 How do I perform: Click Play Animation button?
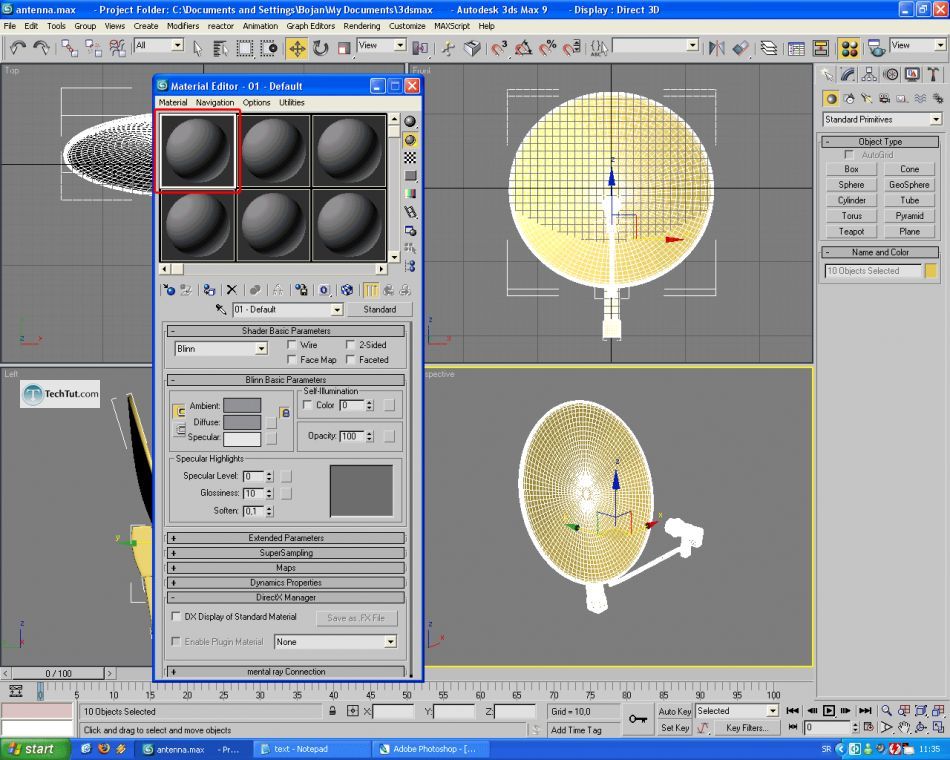pos(829,710)
